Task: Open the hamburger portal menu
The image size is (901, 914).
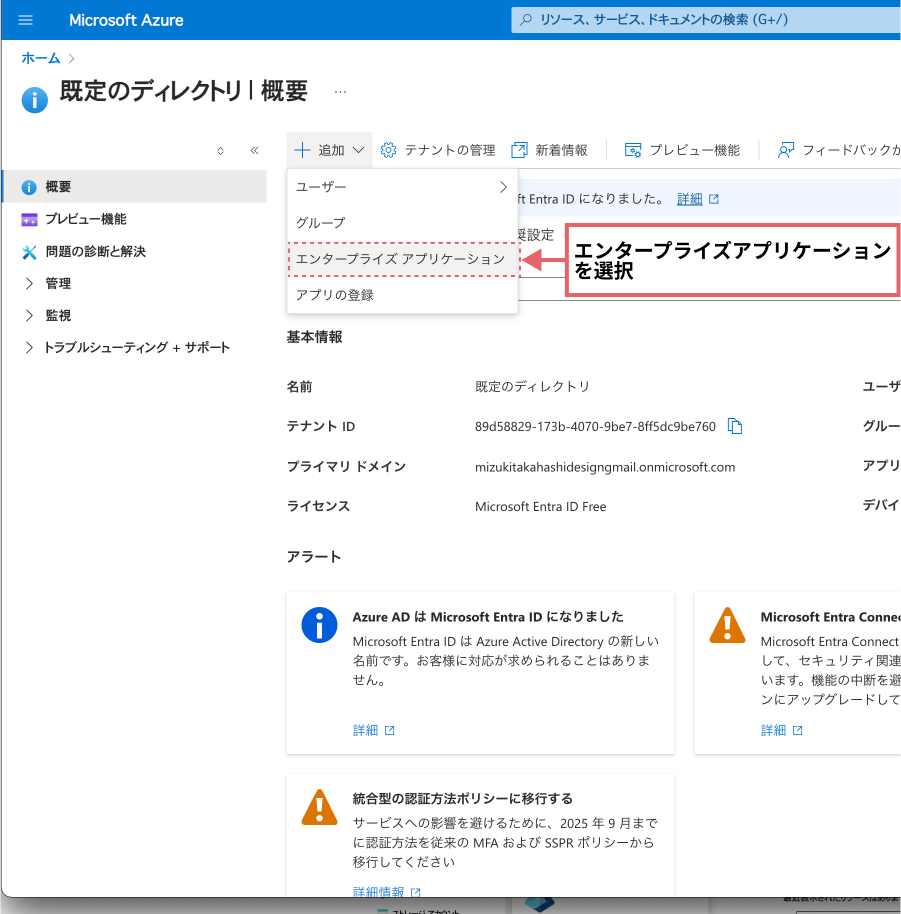Action: [x=26, y=20]
